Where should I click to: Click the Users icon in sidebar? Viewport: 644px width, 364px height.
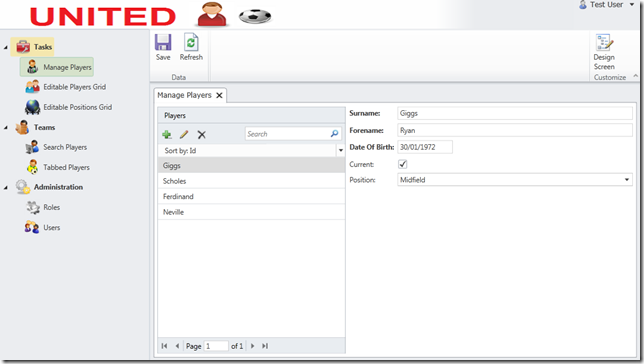coord(32,227)
